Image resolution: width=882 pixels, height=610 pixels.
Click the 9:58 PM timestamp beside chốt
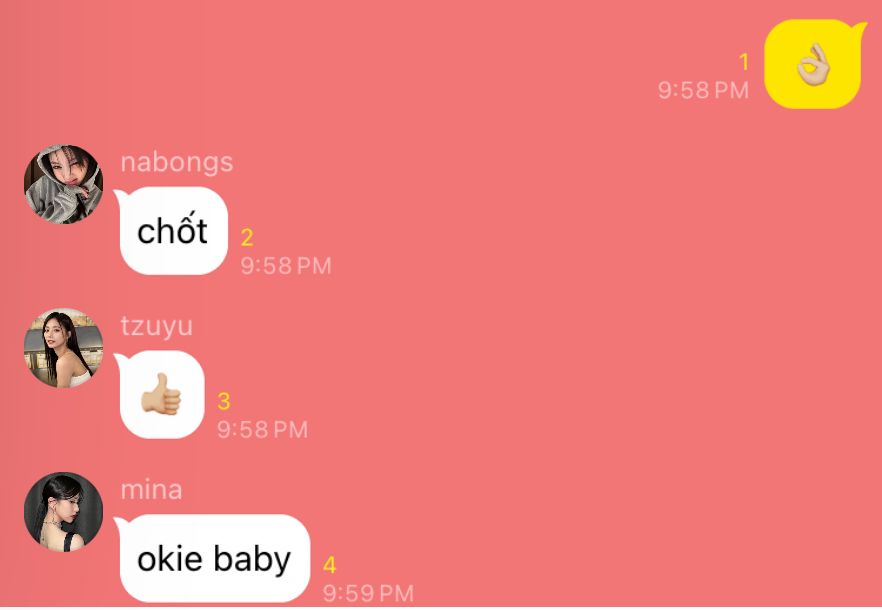pos(286,266)
